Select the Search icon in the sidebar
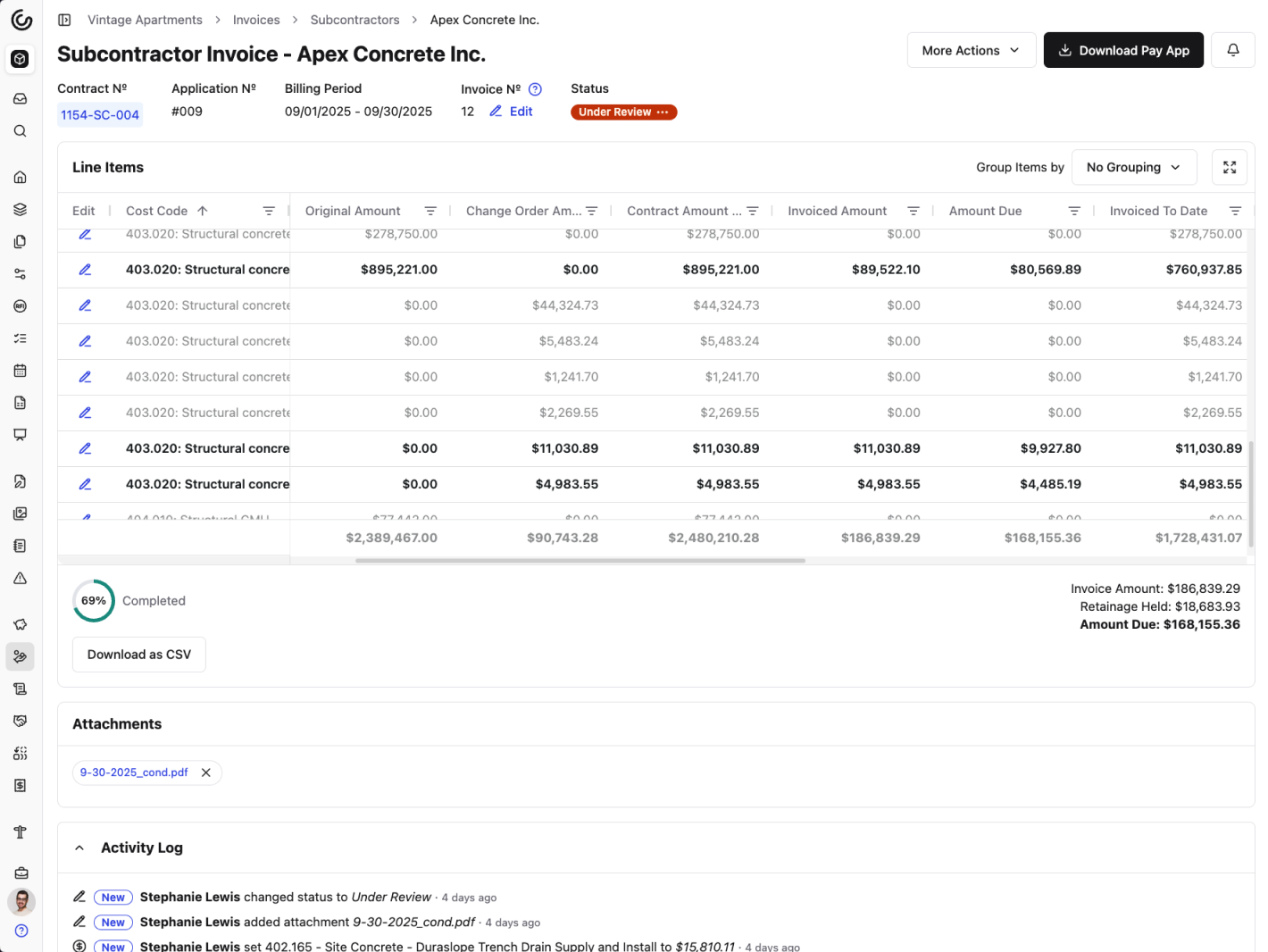The image size is (1268, 952). [x=20, y=130]
